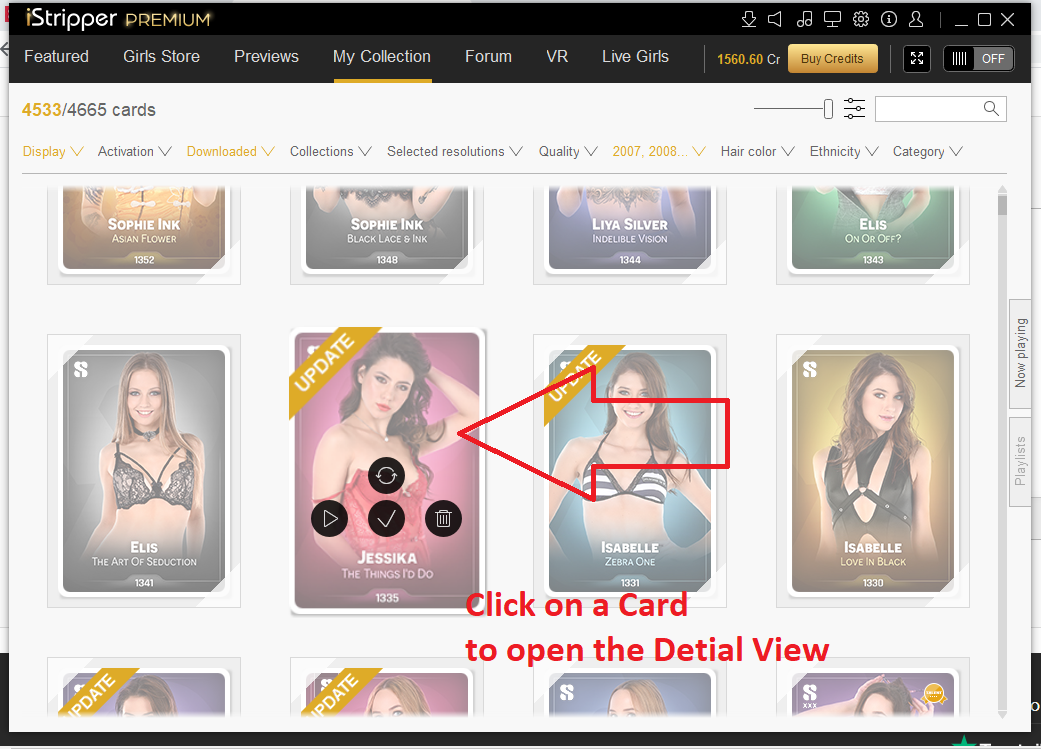The height and width of the screenshot is (749, 1041).
Task: Open the user account icon
Action: click(x=917, y=20)
